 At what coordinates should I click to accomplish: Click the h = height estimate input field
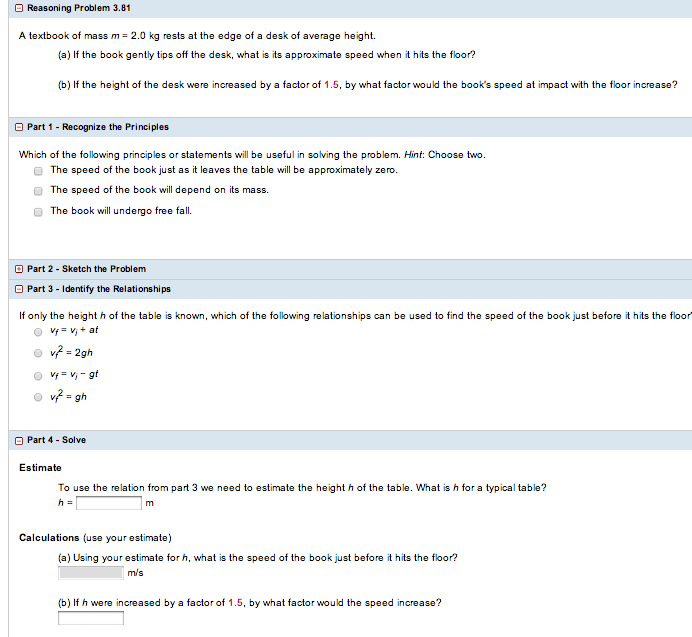[108, 503]
